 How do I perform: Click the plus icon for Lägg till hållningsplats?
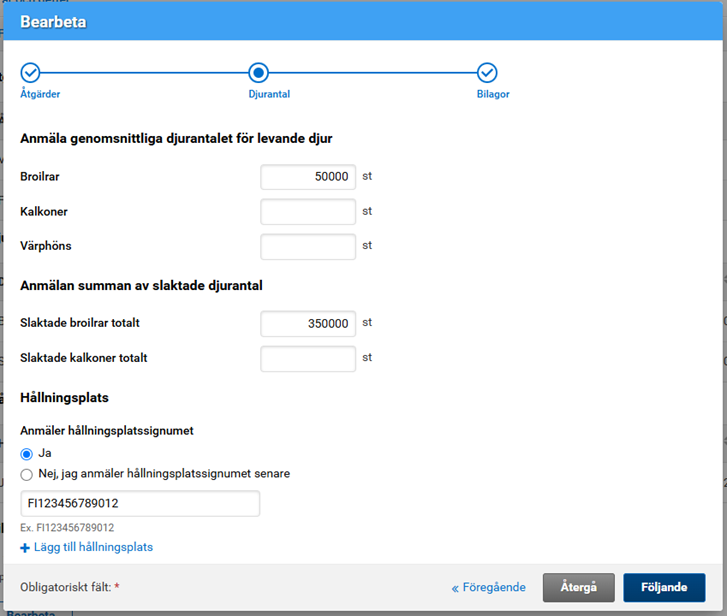(x=25, y=548)
